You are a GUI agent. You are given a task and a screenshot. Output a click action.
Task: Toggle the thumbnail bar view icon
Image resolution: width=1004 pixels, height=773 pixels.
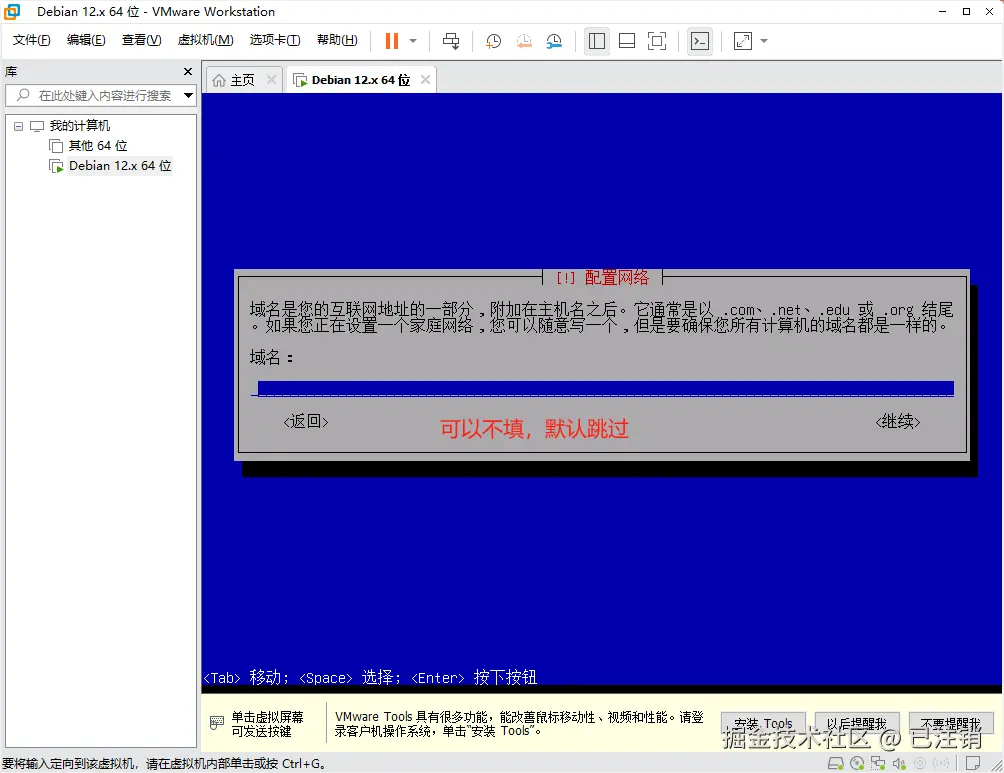(626, 41)
